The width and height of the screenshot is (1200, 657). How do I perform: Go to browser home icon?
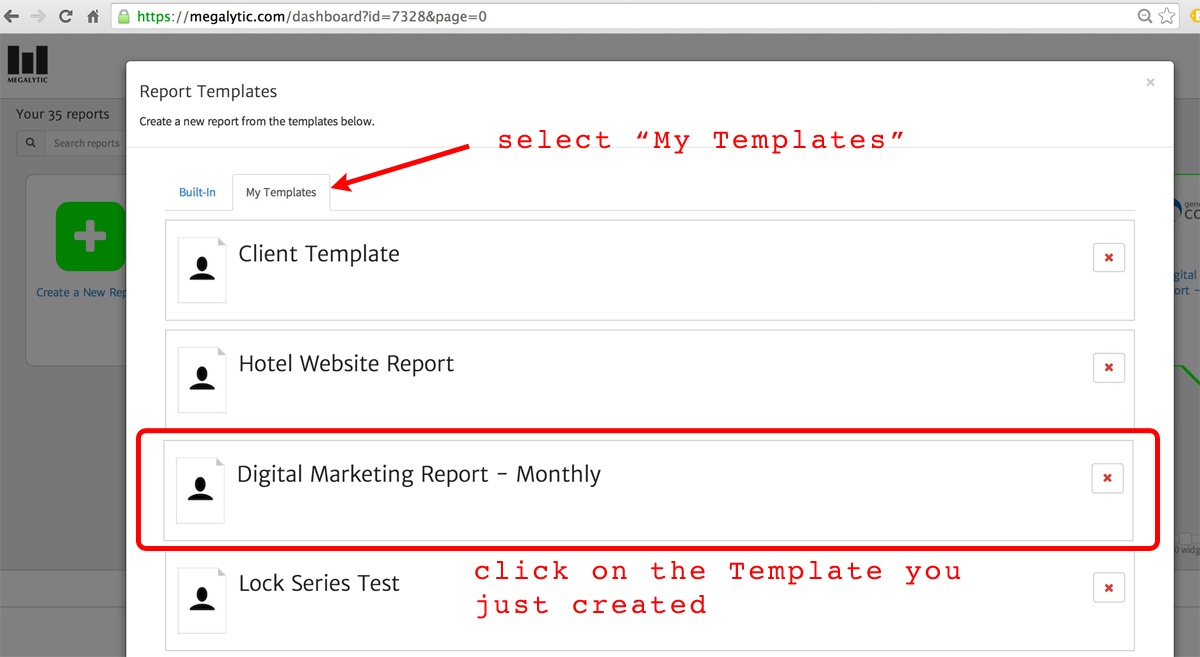92,17
